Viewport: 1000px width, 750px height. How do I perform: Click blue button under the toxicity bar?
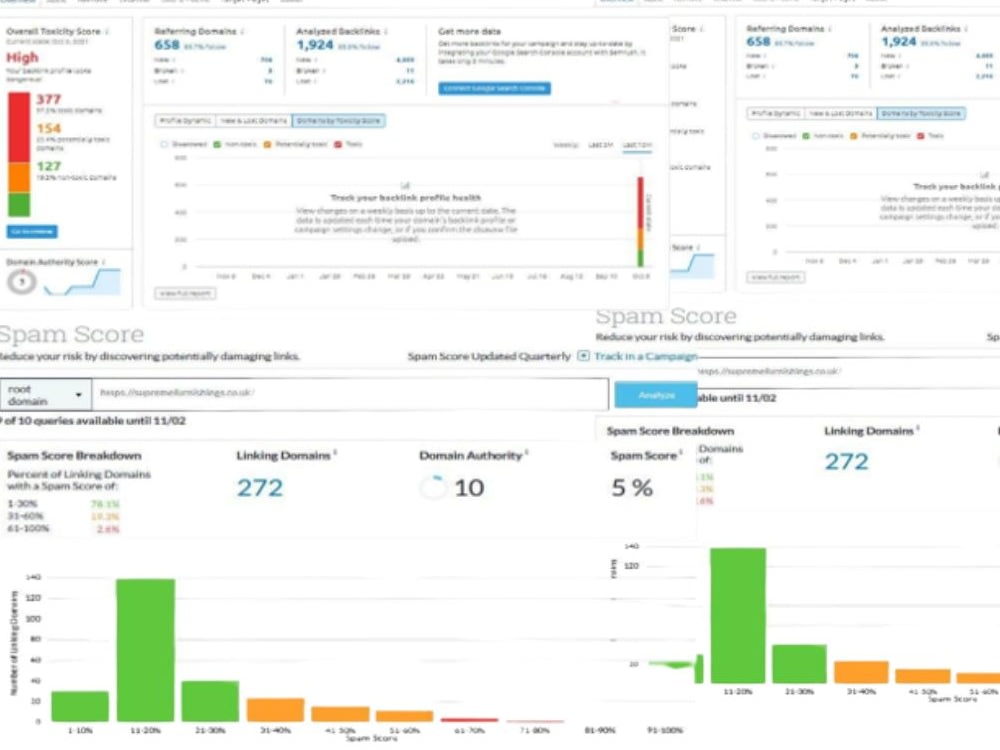[32, 232]
